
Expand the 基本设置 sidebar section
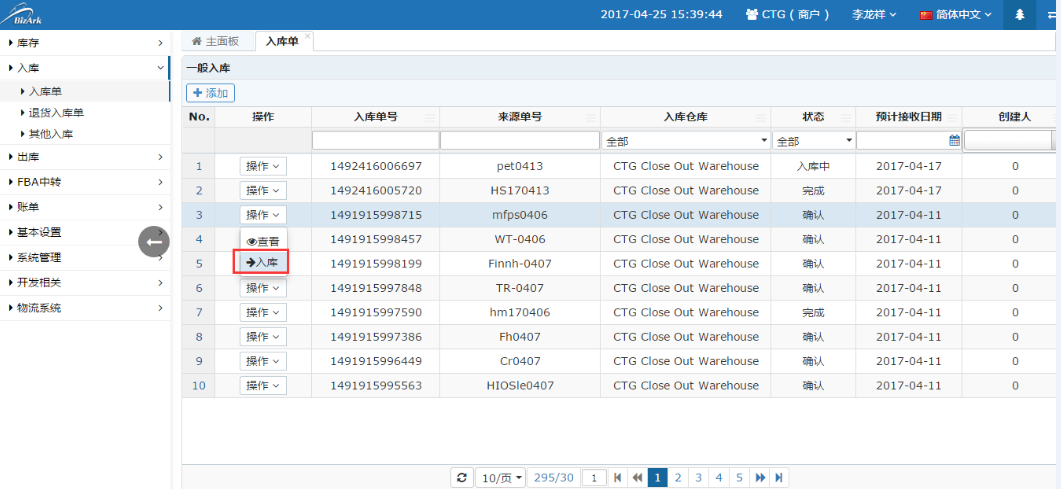[85, 232]
